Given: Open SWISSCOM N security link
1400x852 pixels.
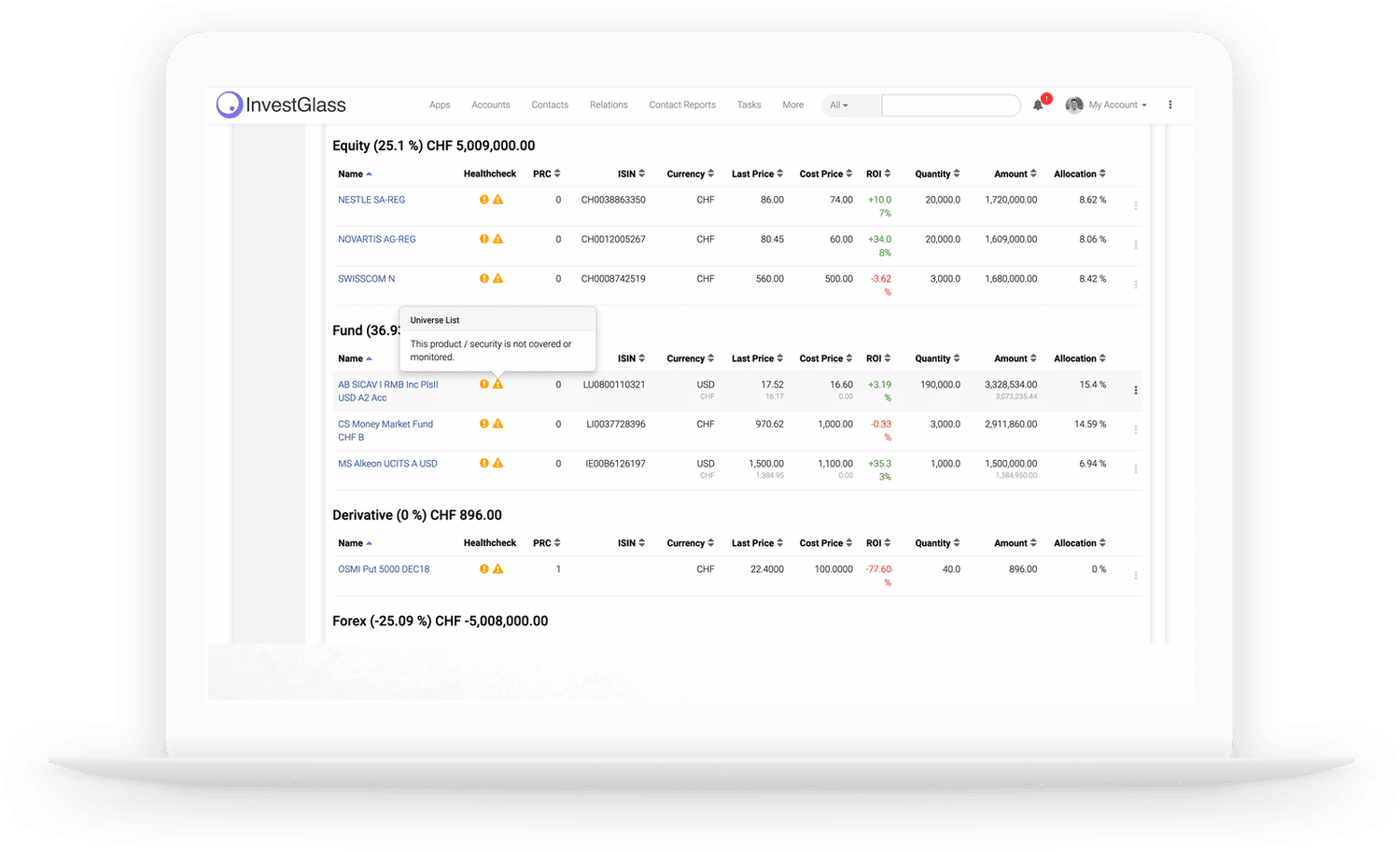Looking at the screenshot, I should point(367,278).
